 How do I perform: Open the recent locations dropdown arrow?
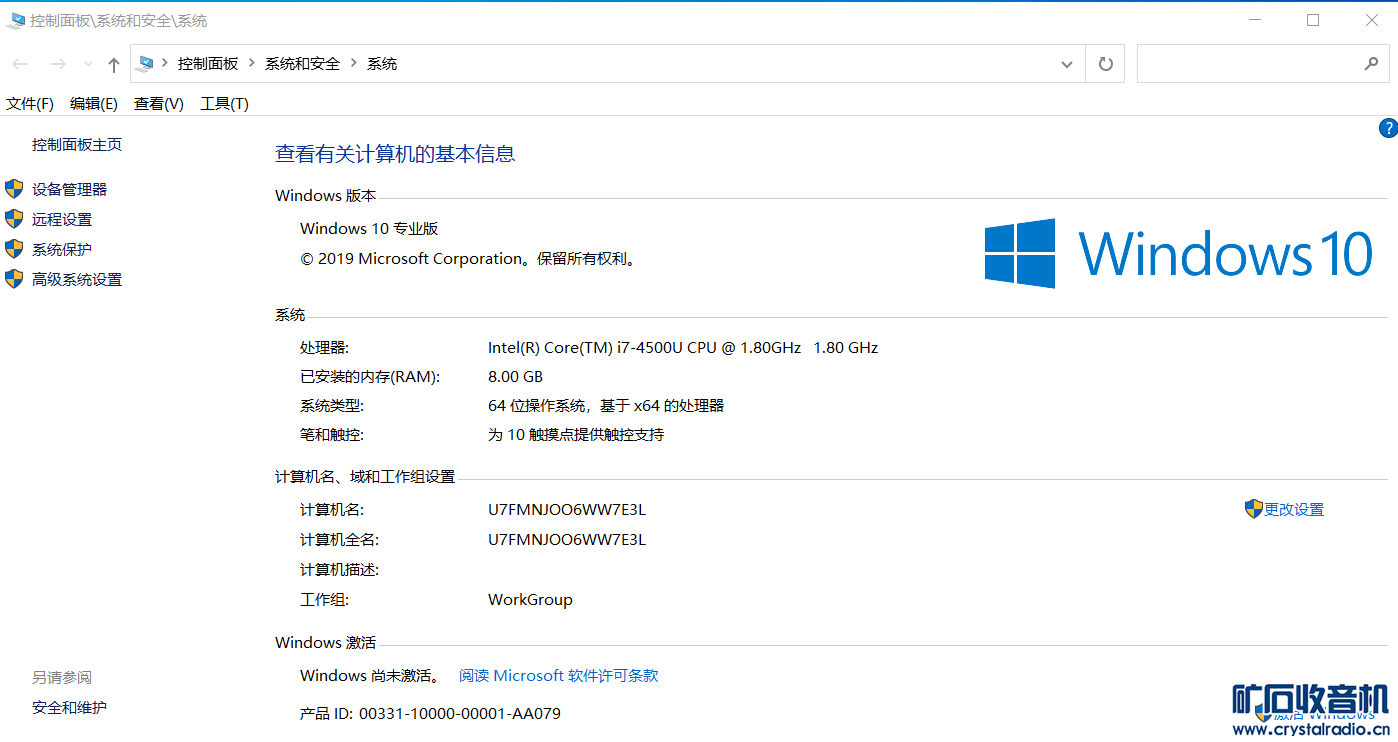pos(88,64)
